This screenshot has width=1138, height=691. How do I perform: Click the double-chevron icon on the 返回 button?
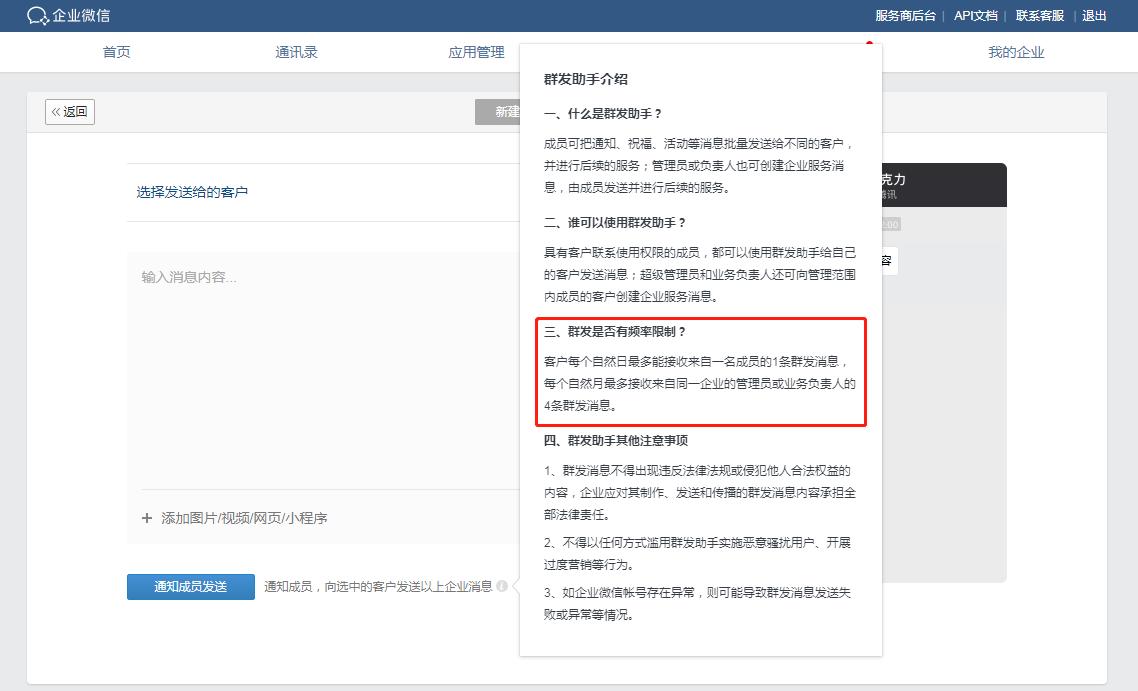click(x=58, y=112)
